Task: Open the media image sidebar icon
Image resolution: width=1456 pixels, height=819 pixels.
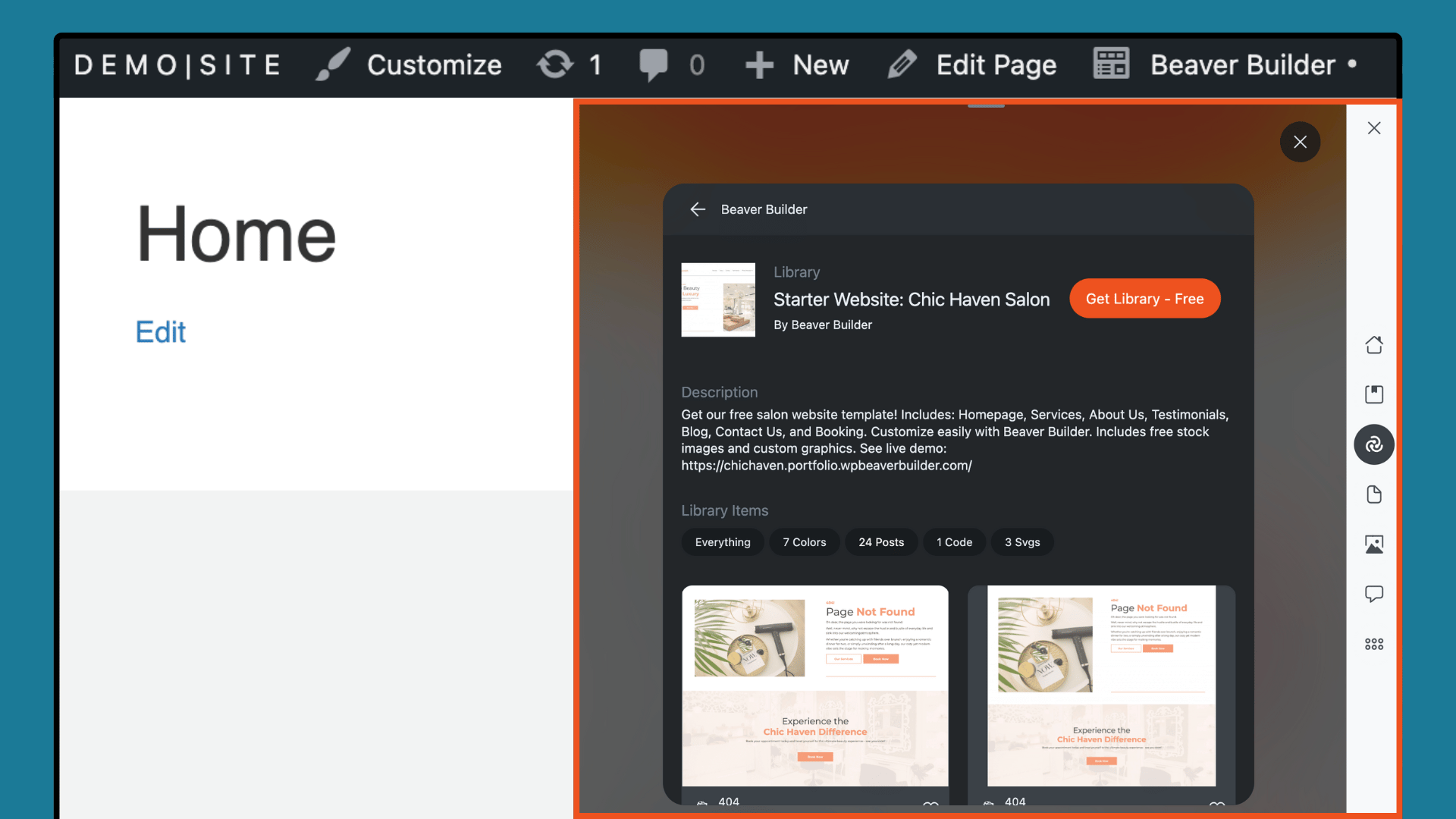Action: point(1374,544)
